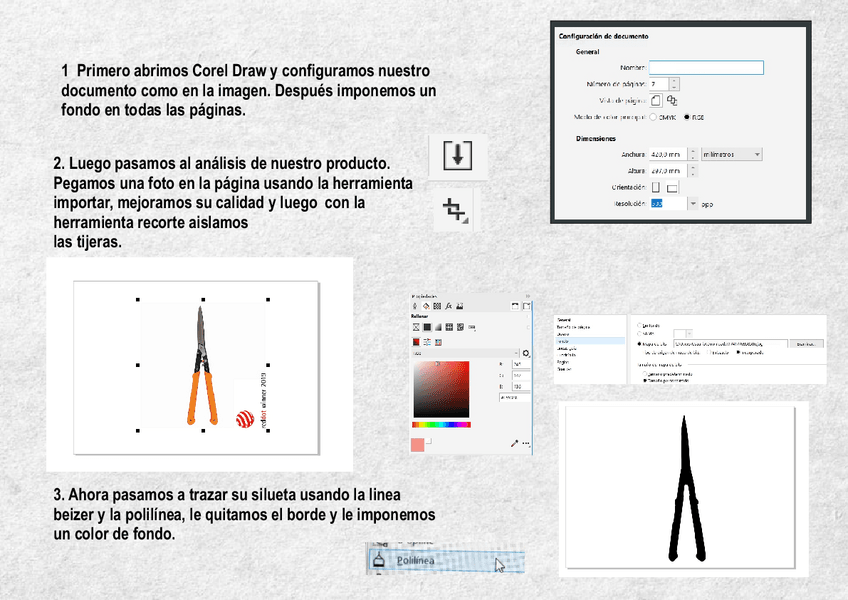
Task: Click the Nombre name input field
Action: click(706, 68)
